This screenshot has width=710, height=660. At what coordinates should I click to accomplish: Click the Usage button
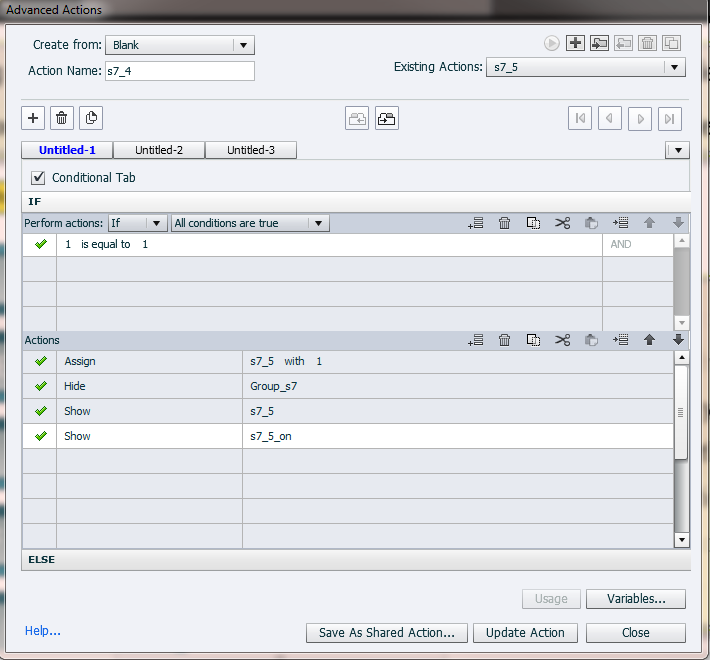pyautogui.click(x=551, y=599)
